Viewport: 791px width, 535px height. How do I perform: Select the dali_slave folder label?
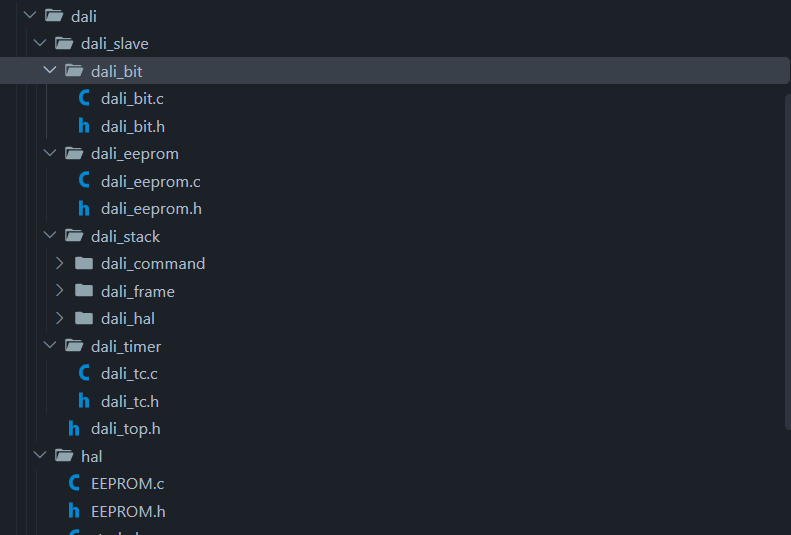pyautogui.click(x=115, y=43)
